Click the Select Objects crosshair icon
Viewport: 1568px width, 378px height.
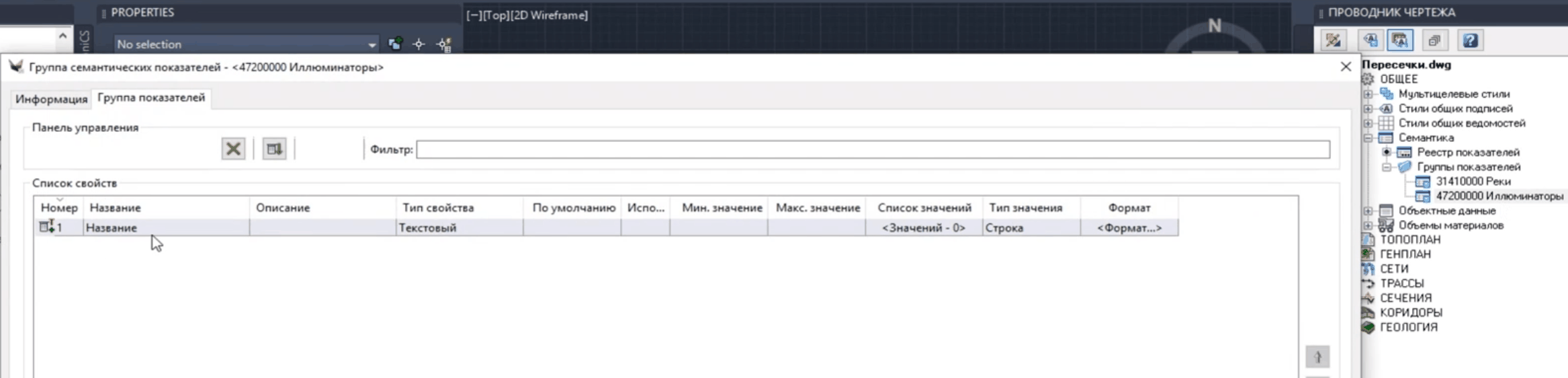[x=419, y=44]
